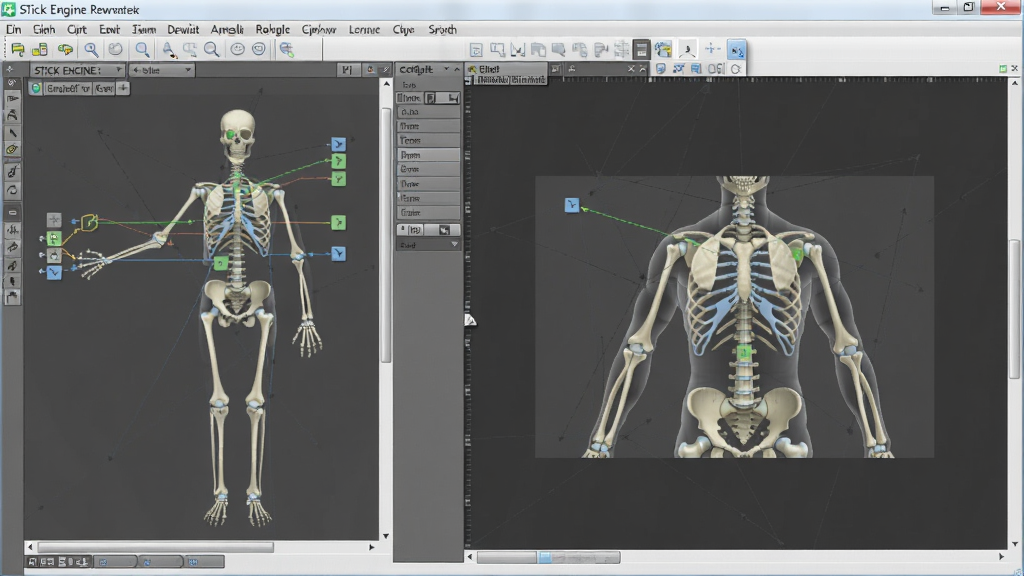Click the yellow stacked-boxes toolbar icon

[40, 49]
